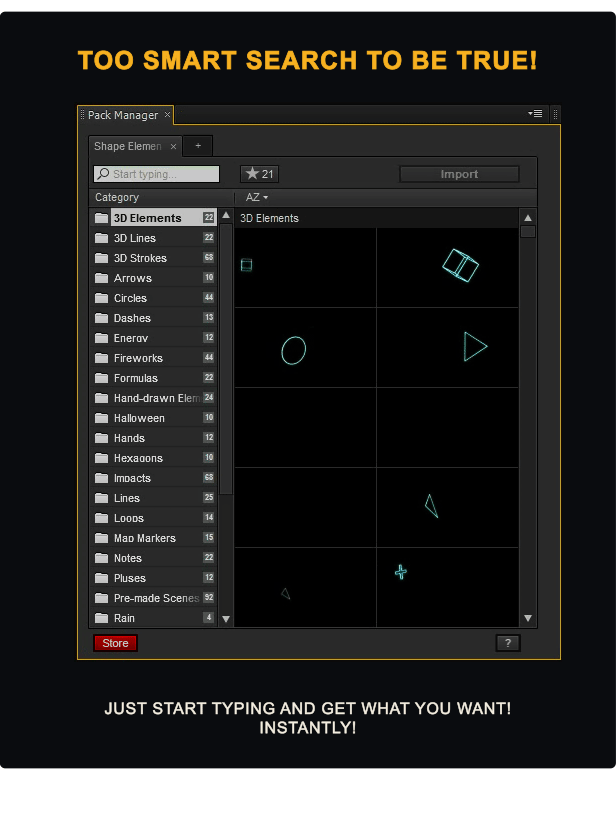Select the Impacts category
The width and height of the screenshot is (616, 818).
pyautogui.click(x=155, y=478)
